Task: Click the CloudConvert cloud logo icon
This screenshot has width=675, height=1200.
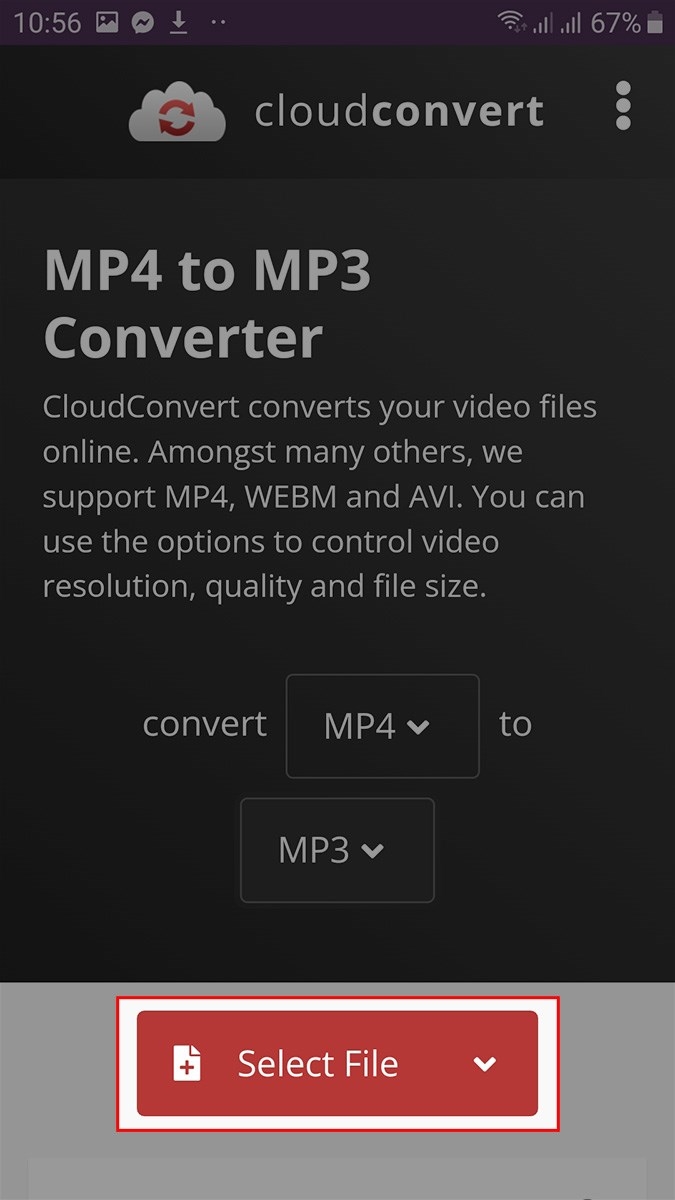Action: [177, 111]
